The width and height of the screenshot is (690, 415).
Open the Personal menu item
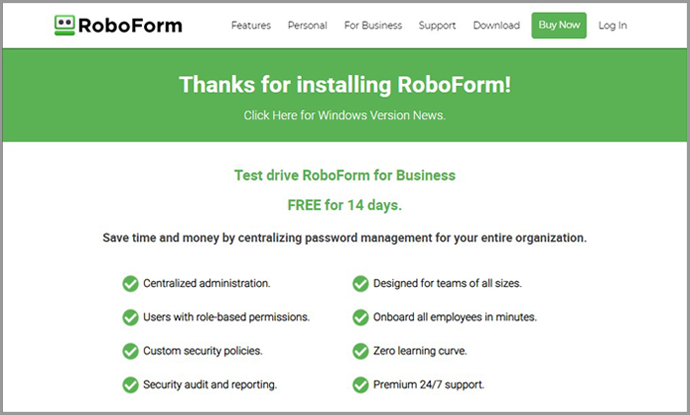tap(307, 26)
